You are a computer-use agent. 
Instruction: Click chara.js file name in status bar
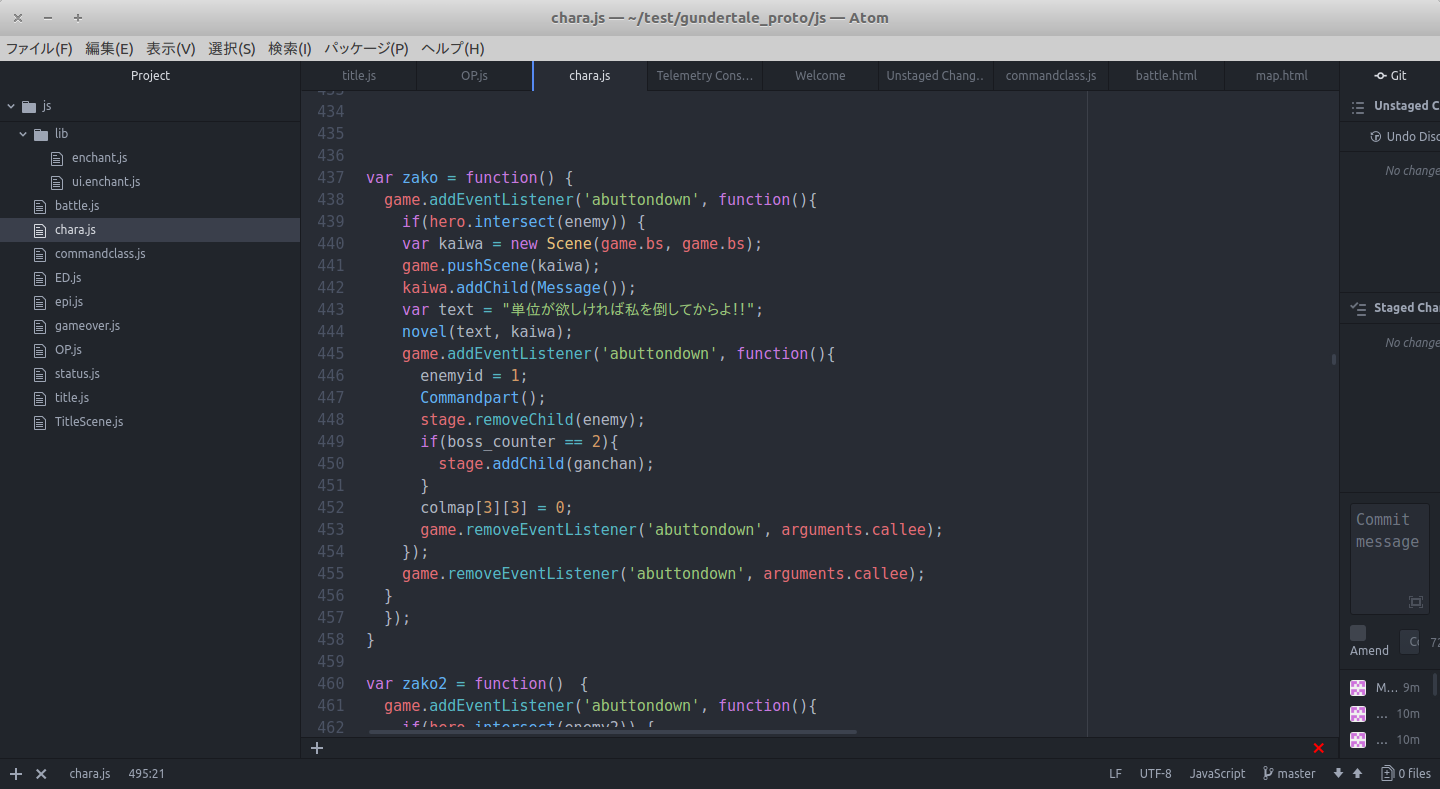pos(90,774)
